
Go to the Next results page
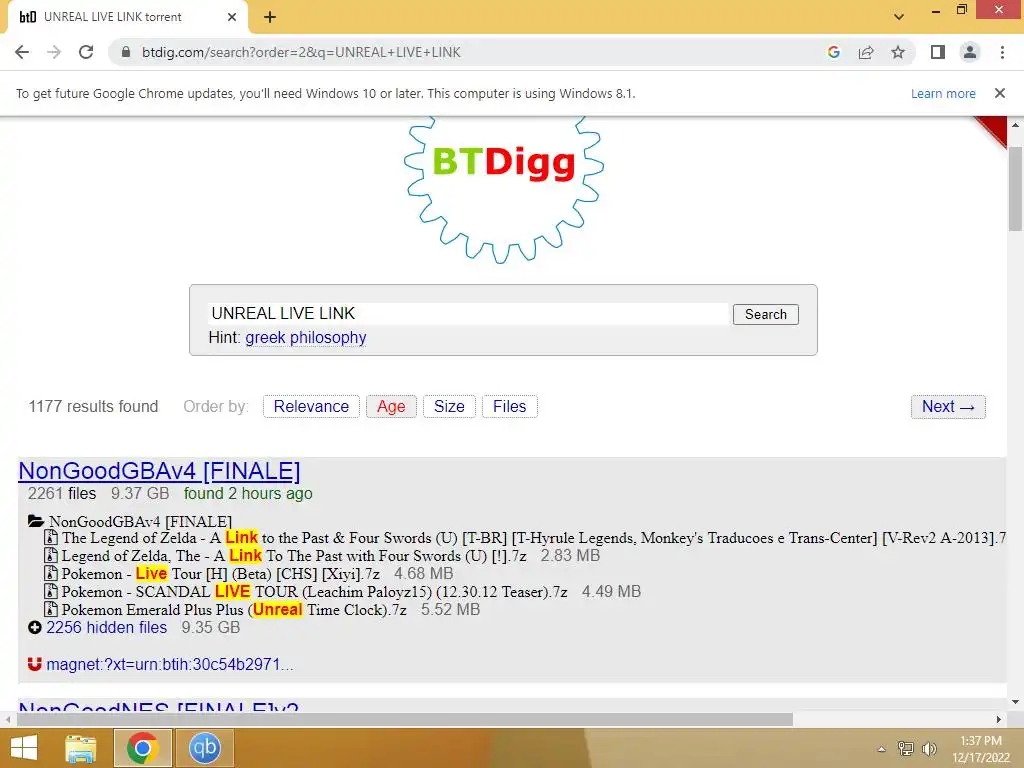click(948, 406)
